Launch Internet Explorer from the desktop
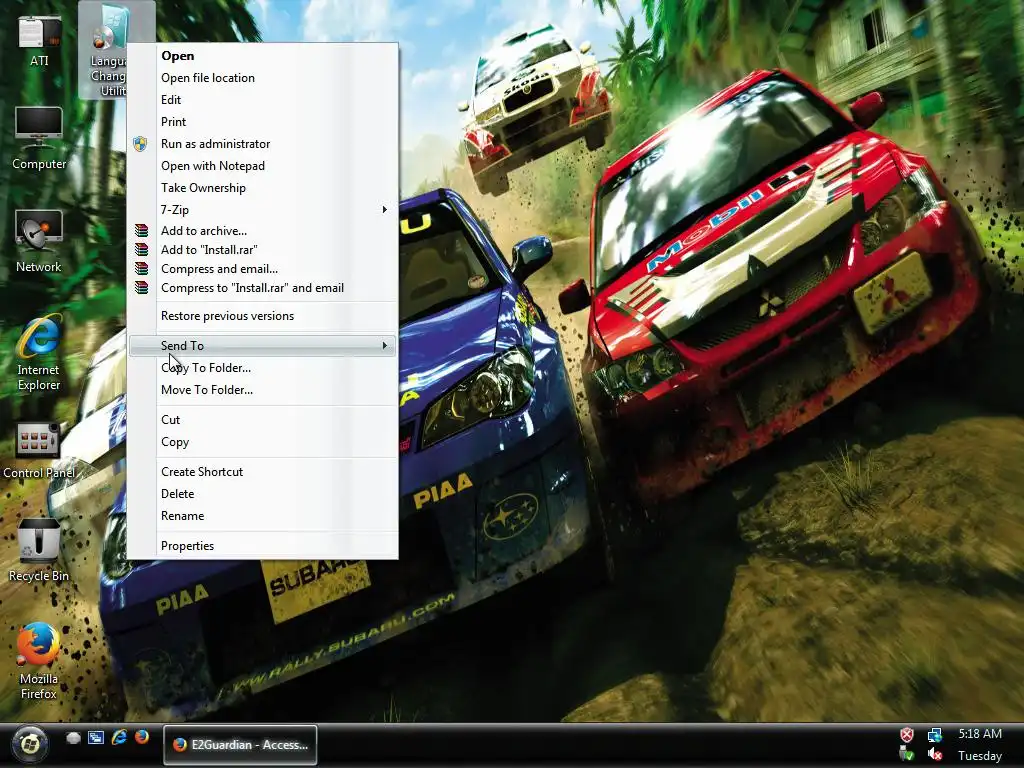 point(39,353)
